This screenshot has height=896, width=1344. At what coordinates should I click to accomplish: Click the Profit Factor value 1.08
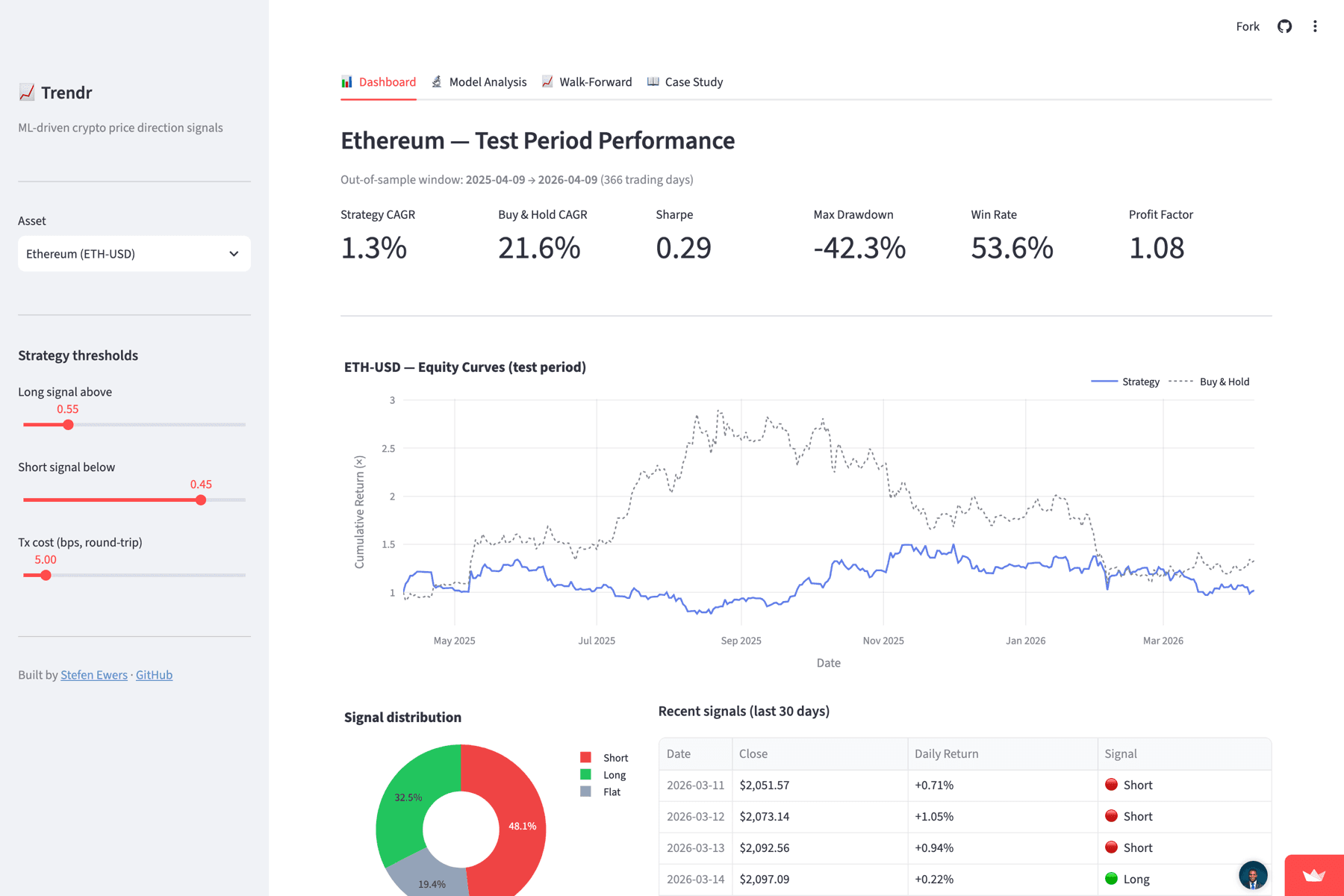[1157, 248]
